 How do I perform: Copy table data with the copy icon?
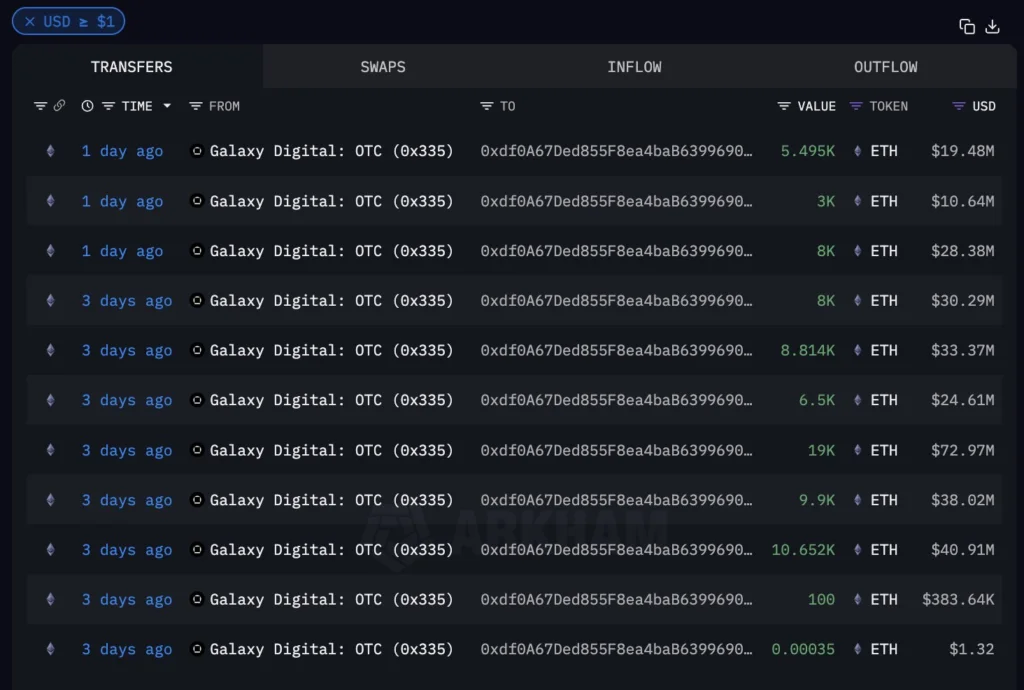click(967, 26)
